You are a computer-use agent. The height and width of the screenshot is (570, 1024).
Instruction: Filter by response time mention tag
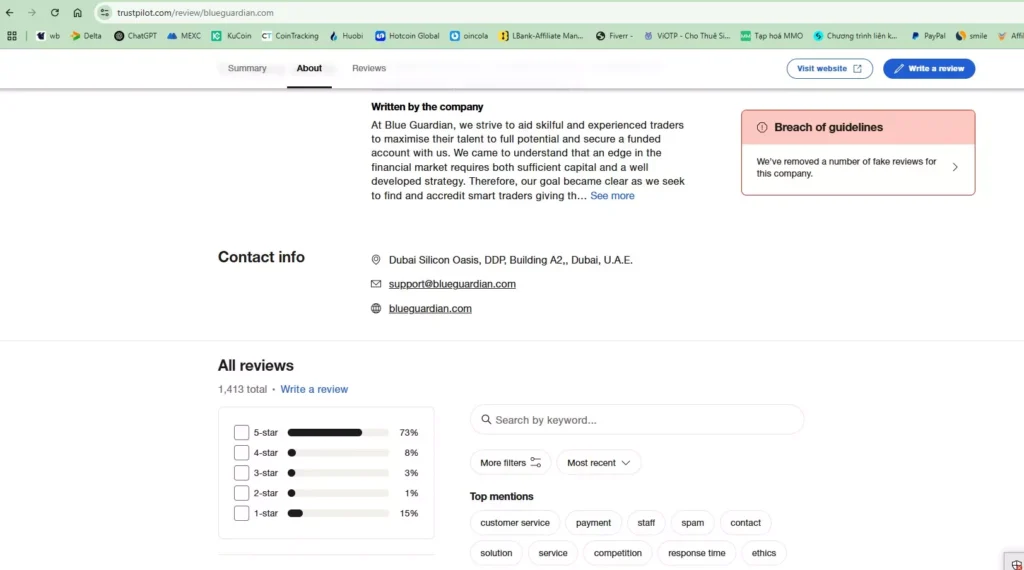[696, 552]
